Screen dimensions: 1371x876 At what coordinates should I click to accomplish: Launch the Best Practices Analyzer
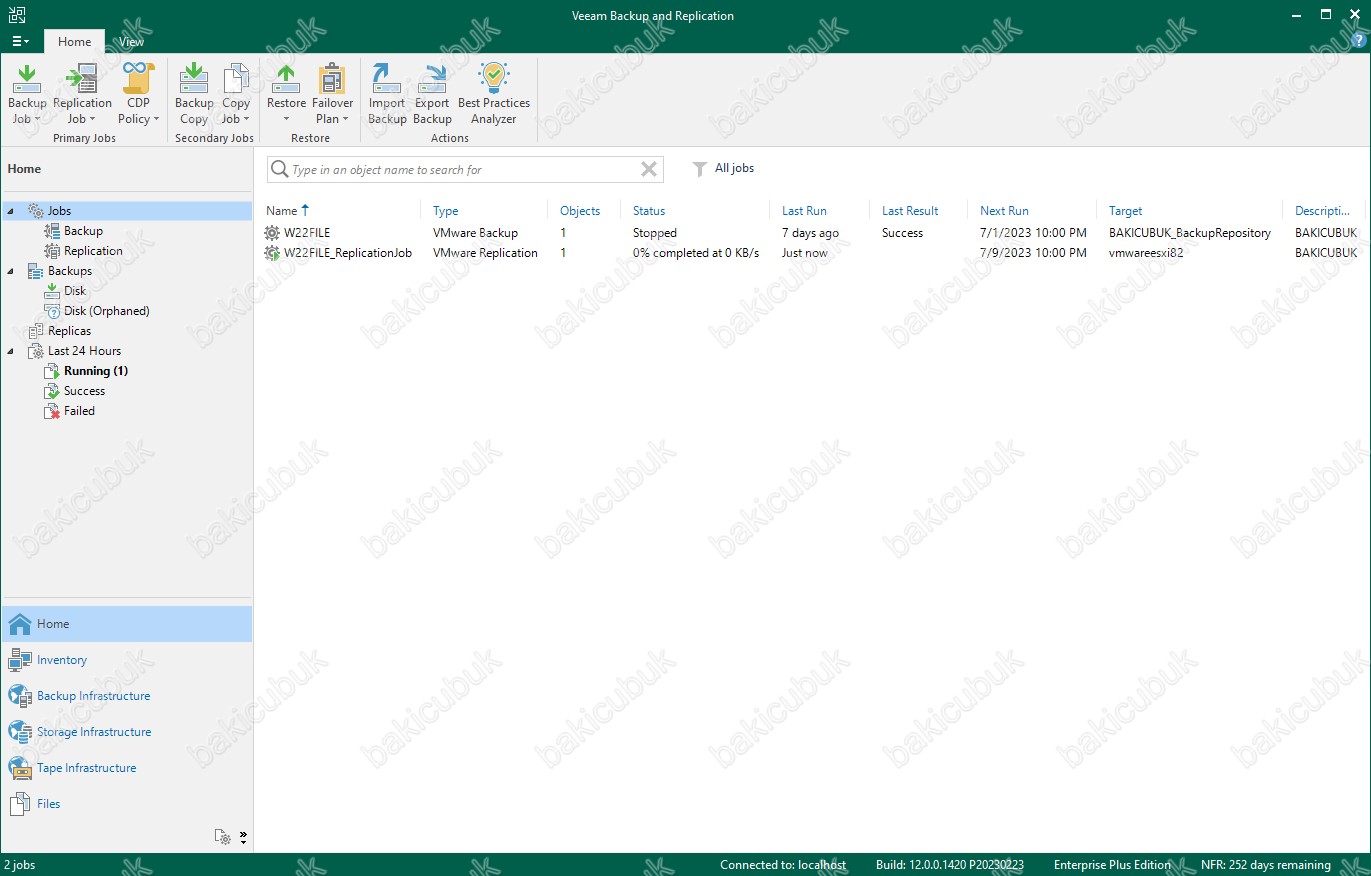[x=494, y=94]
